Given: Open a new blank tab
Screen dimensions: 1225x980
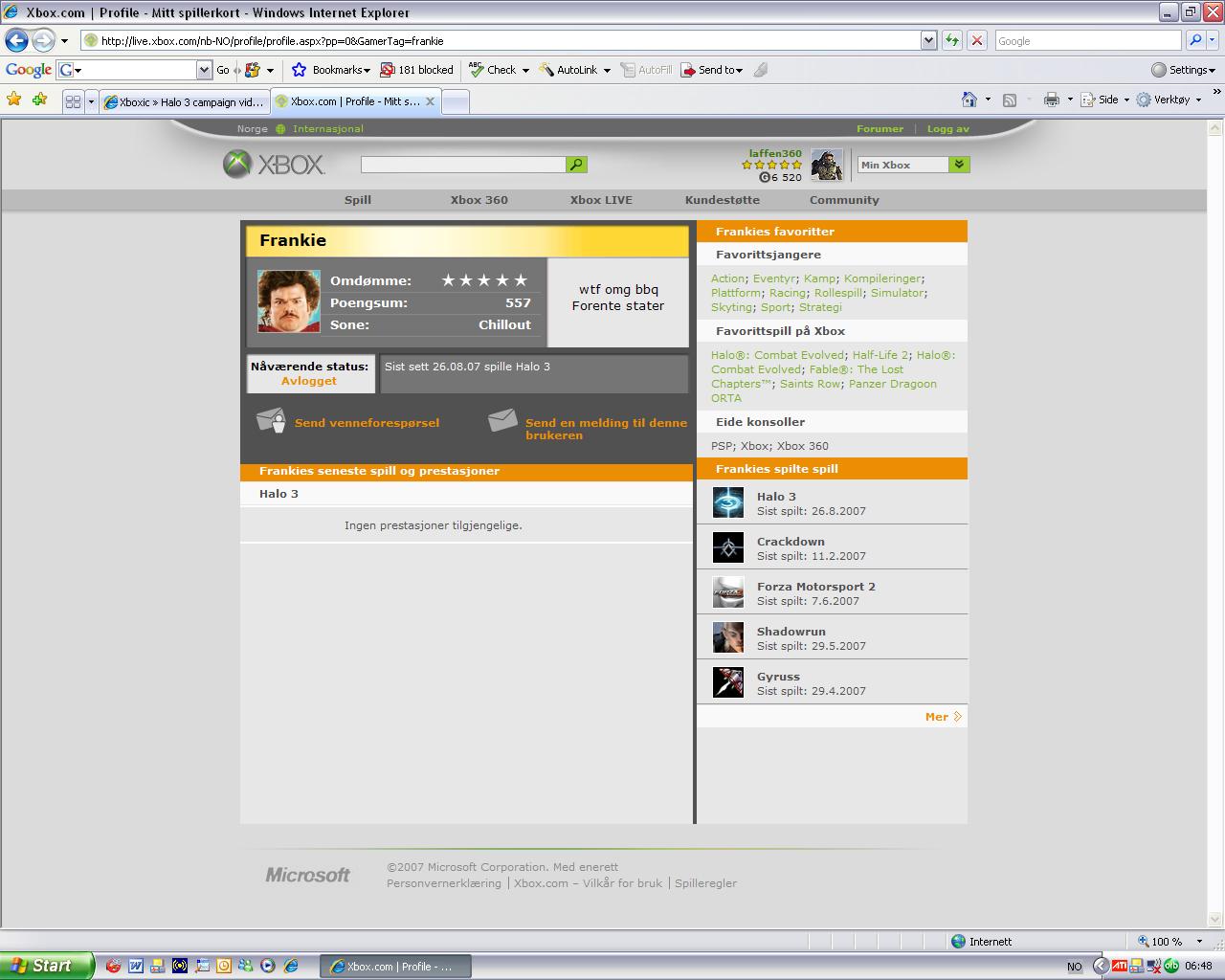Looking at the screenshot, I should pos(456,102).
